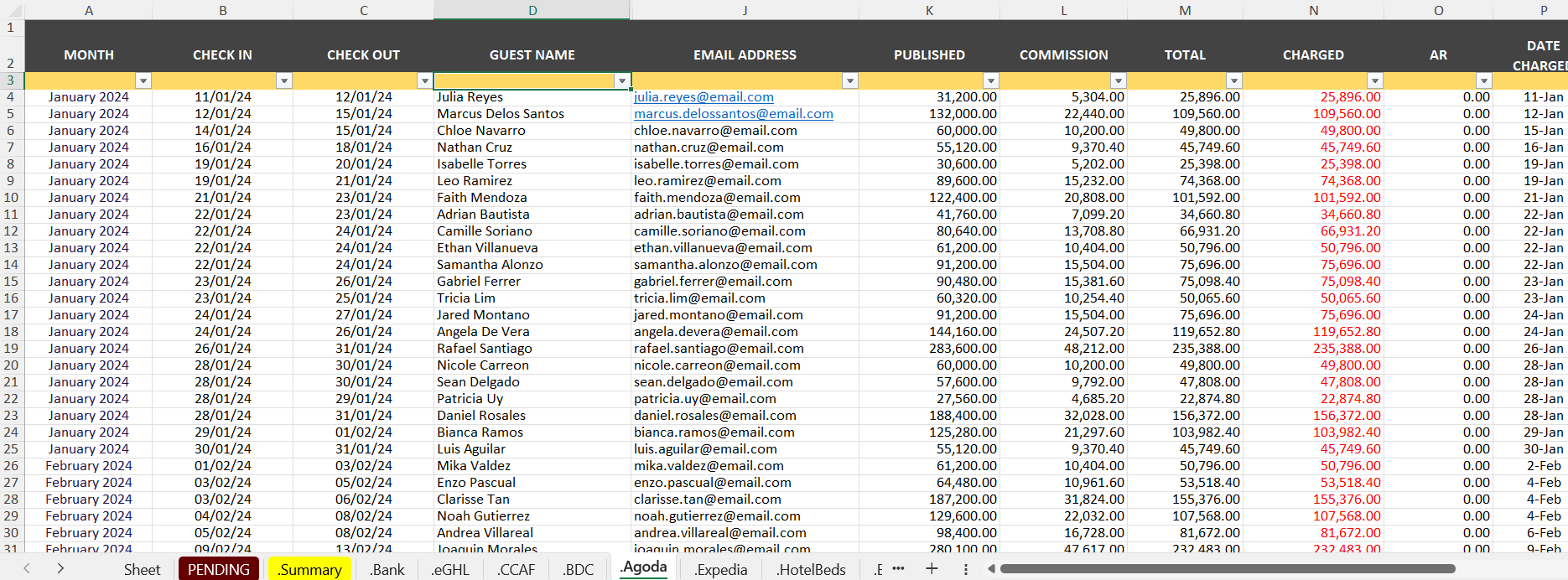Screen dimensions: 1568x580
Task: Open the MONTH column filter dropdown
Action: coord(143,81)
